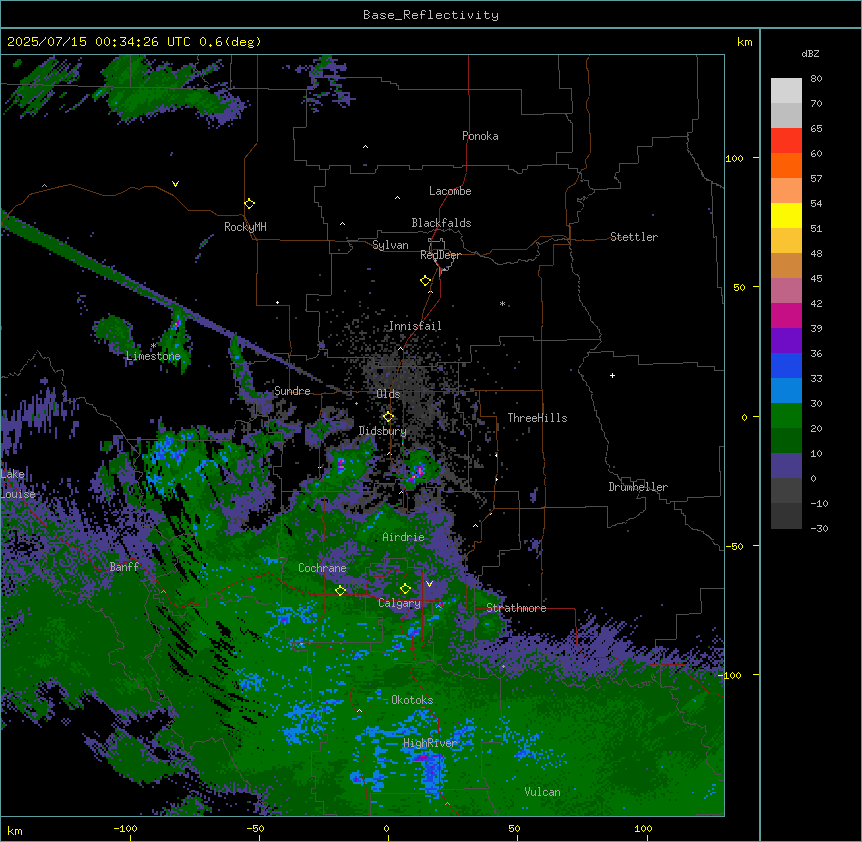Image resolution: width=862 pixels, height=842 pixels.
Task: Click the 80 dBZ light gray swatch
Action: [x=786, y=91]
